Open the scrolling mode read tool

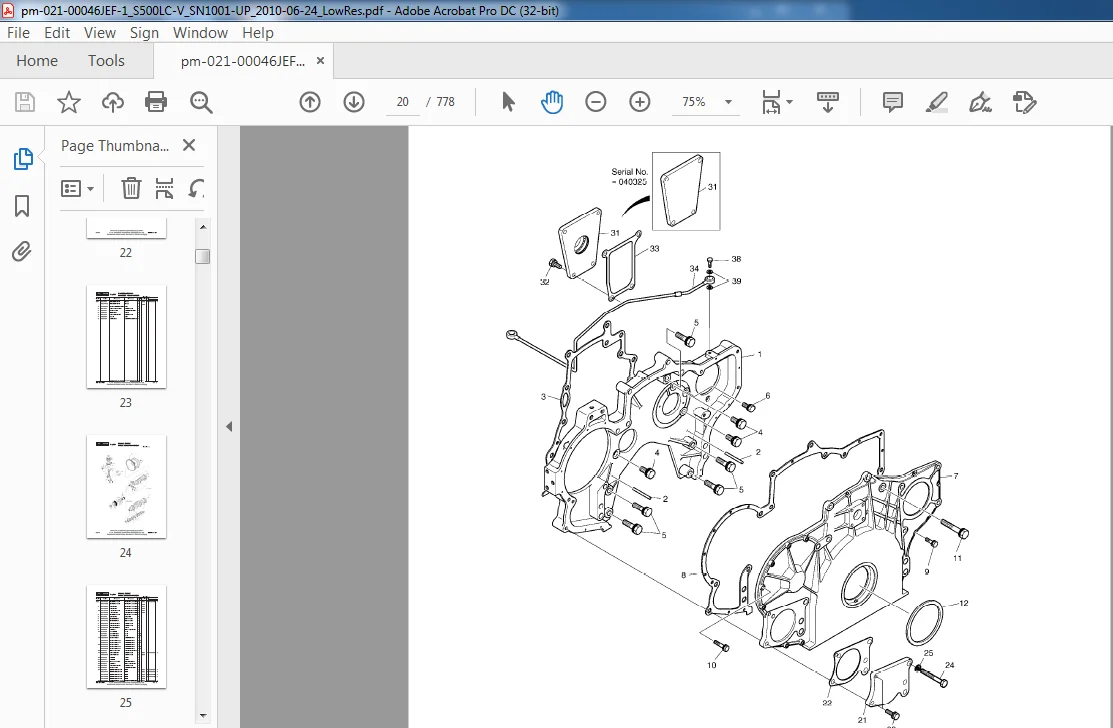tap(828, 102)
